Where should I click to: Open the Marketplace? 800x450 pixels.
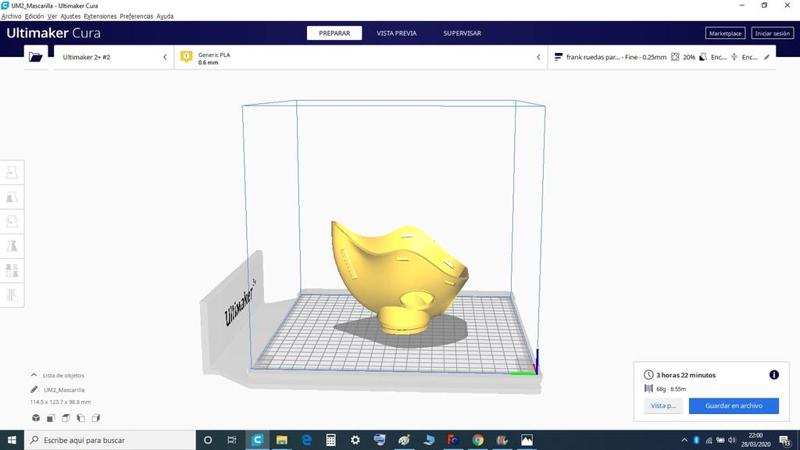point(725,33)
